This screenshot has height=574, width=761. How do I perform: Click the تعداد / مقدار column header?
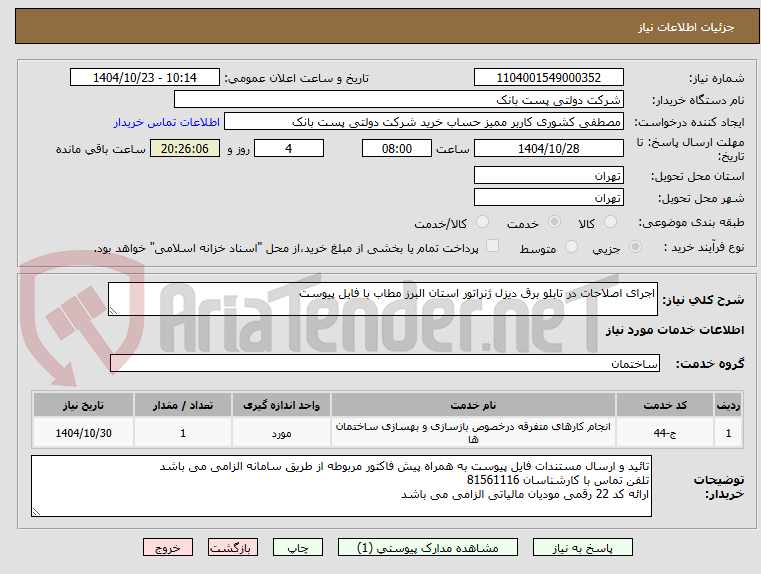(x=183, y=405)
